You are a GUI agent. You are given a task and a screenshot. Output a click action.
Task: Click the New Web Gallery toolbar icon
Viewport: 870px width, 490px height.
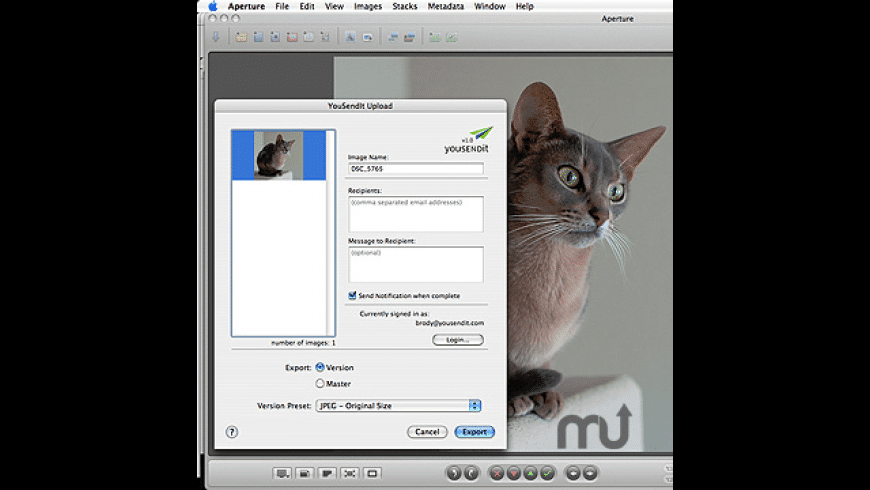point(308,37)
